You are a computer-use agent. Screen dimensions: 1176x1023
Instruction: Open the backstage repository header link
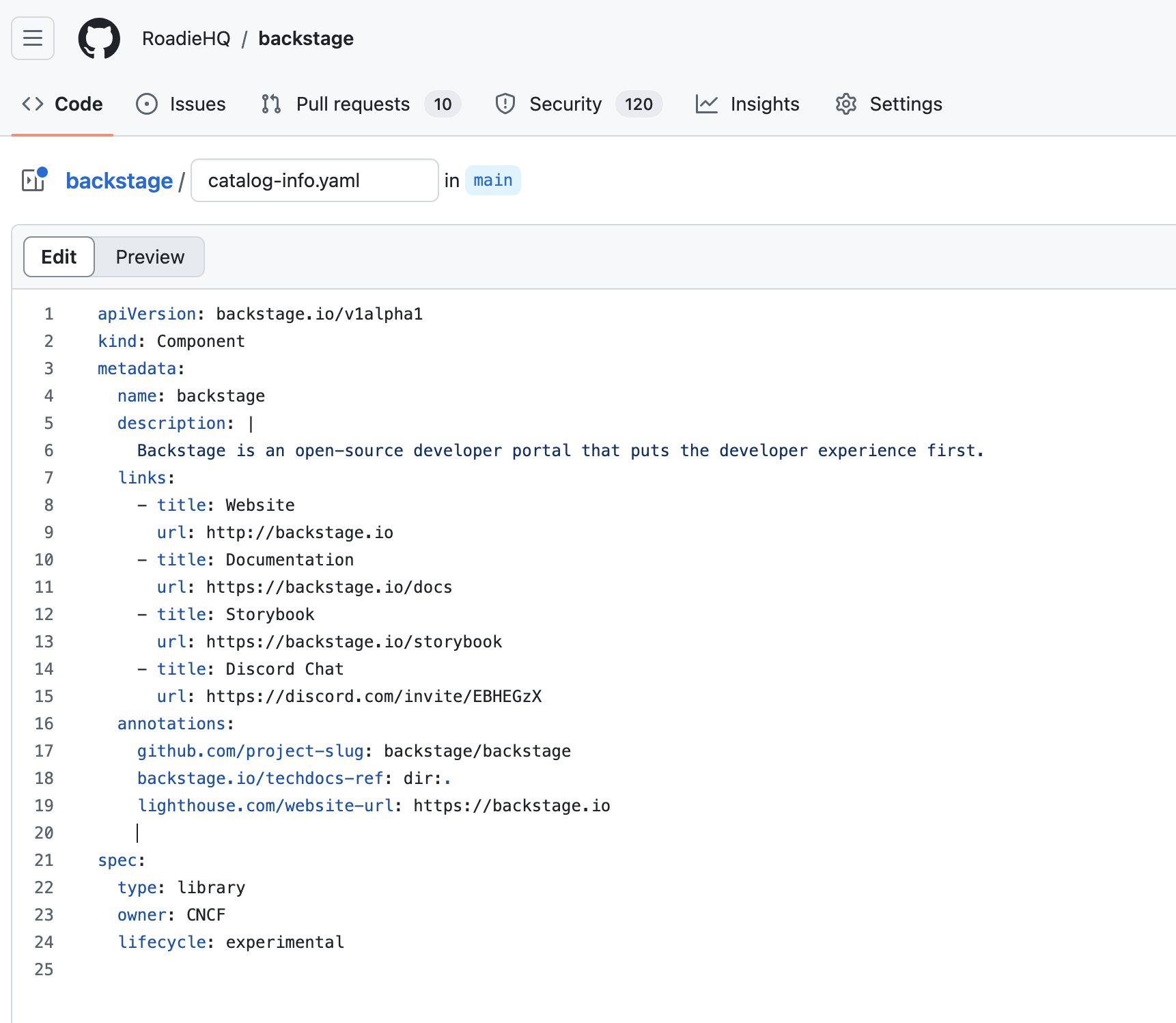click(306, 38)
